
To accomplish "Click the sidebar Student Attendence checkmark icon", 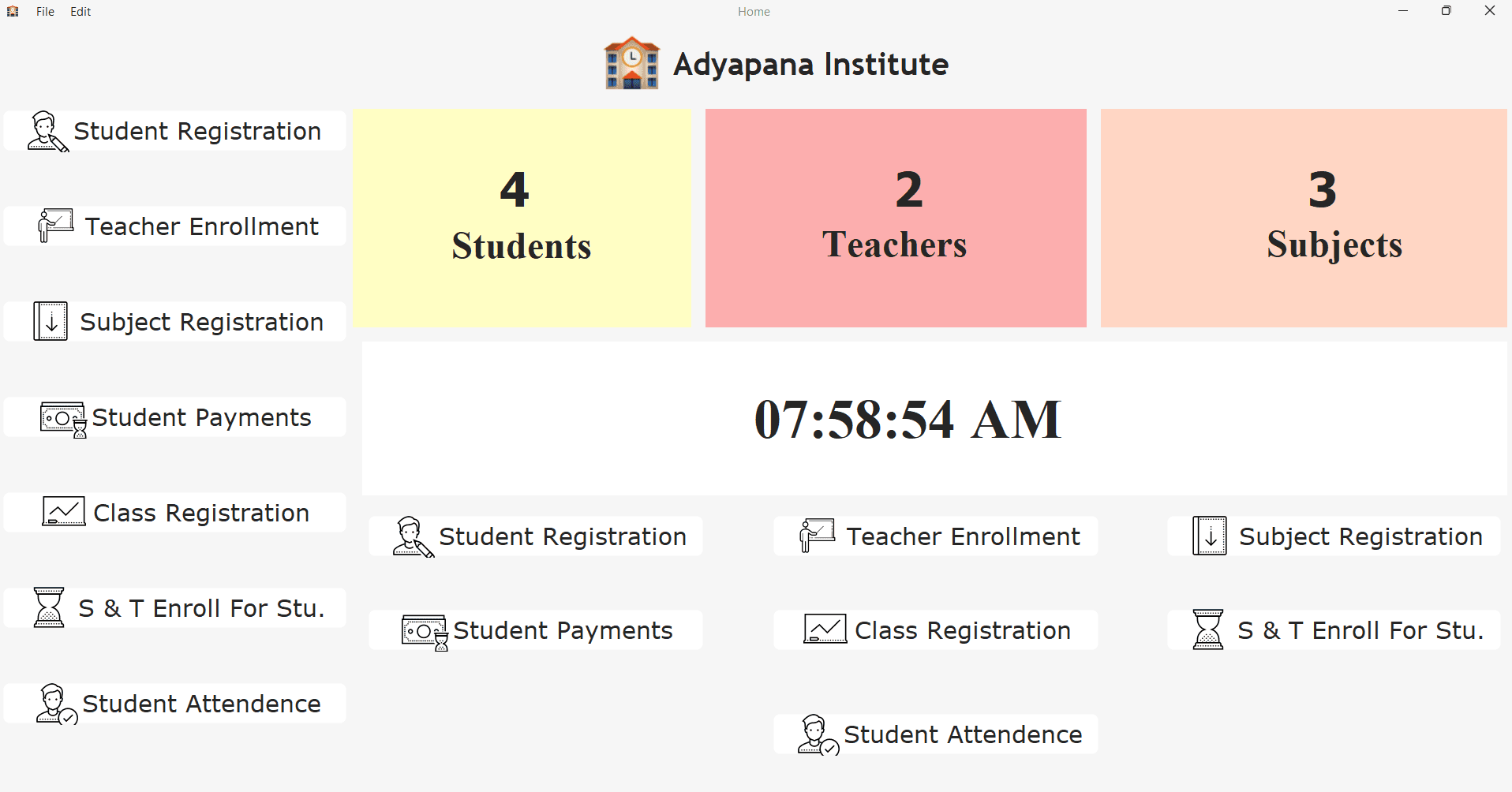I will 56,704.
